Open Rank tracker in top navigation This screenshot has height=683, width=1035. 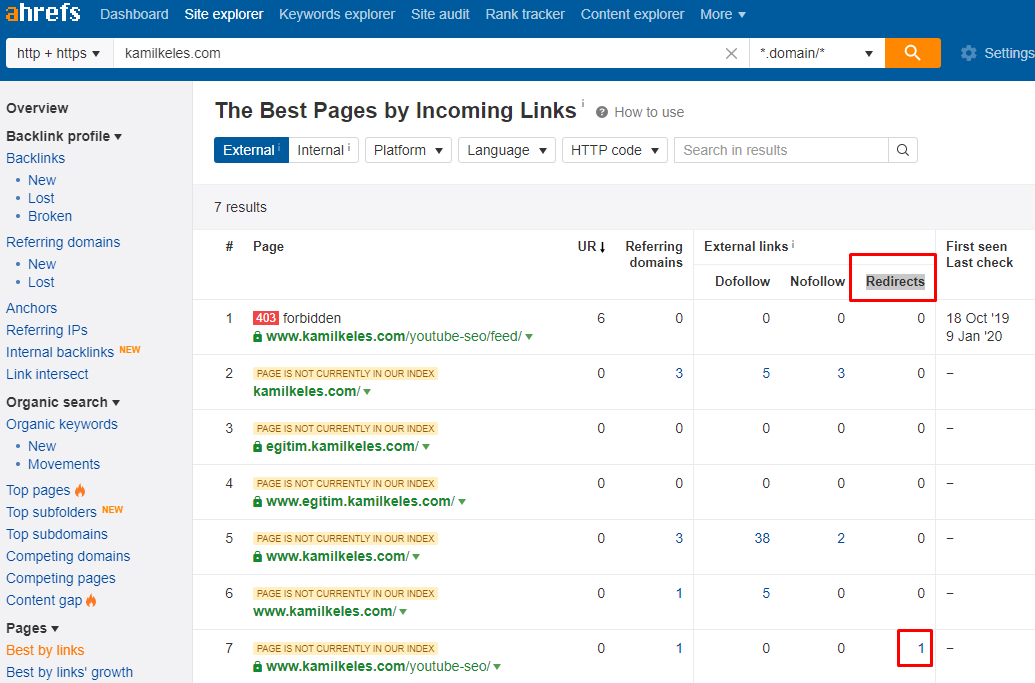(x=525, y=14)
